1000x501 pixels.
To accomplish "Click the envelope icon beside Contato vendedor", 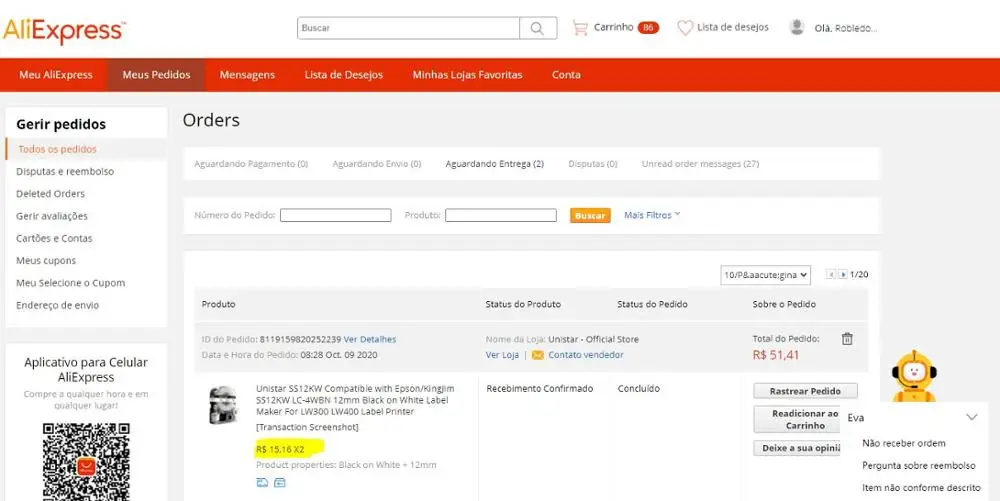I will click(x=538, y=355).
